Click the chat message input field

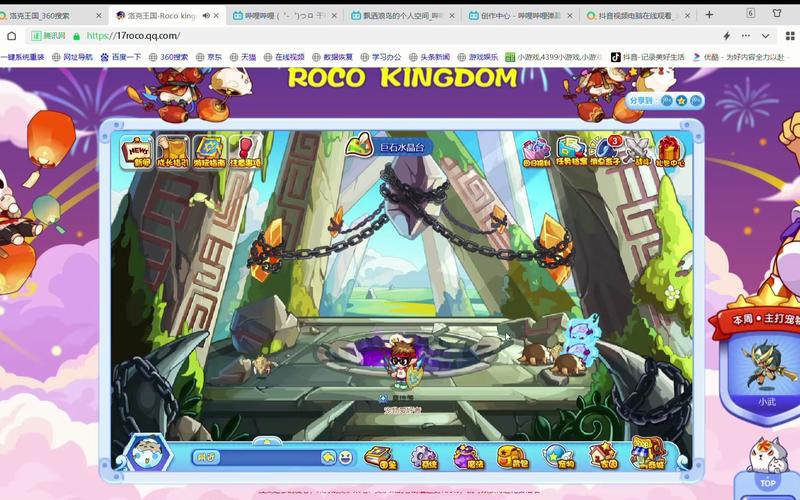pos(270,457)
